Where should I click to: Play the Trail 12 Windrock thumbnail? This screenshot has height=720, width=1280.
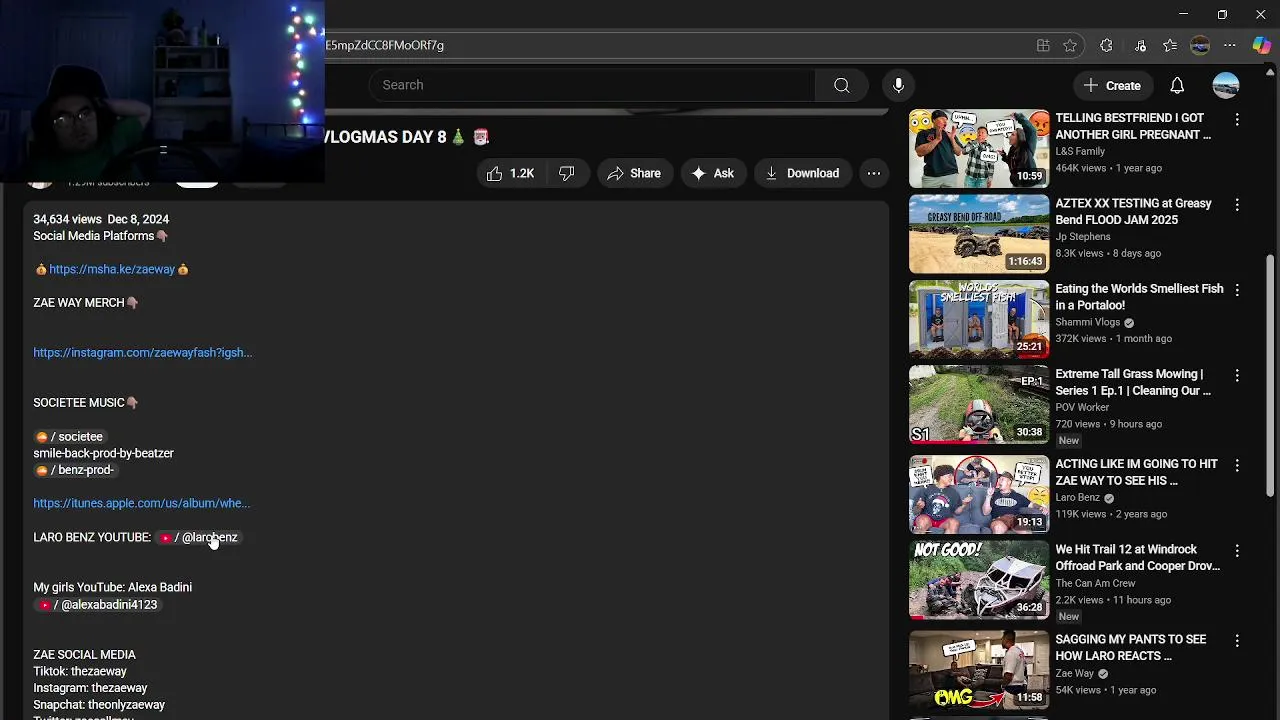[x=979, y=579]
